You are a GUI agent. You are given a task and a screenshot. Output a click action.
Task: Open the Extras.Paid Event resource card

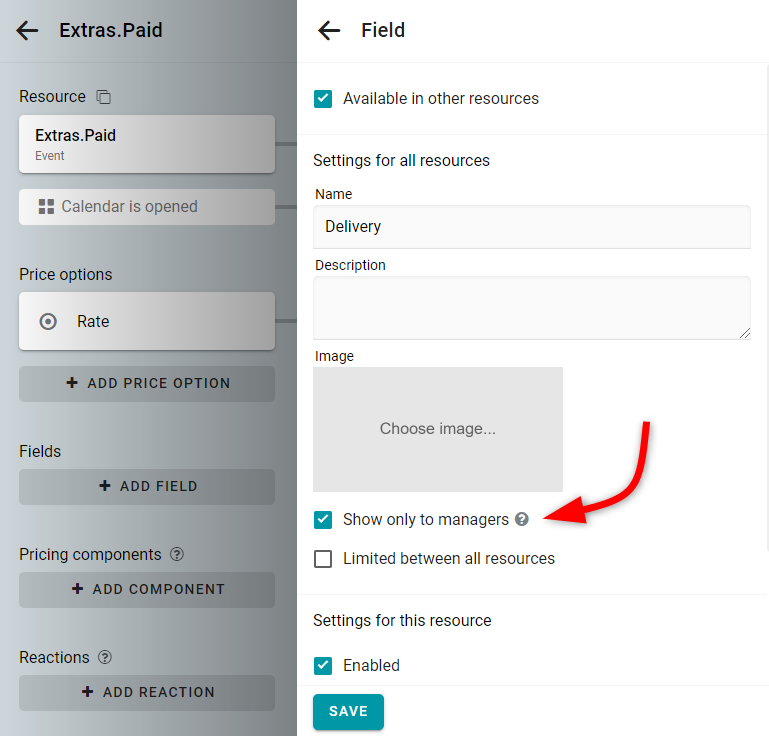click(147, 144)
